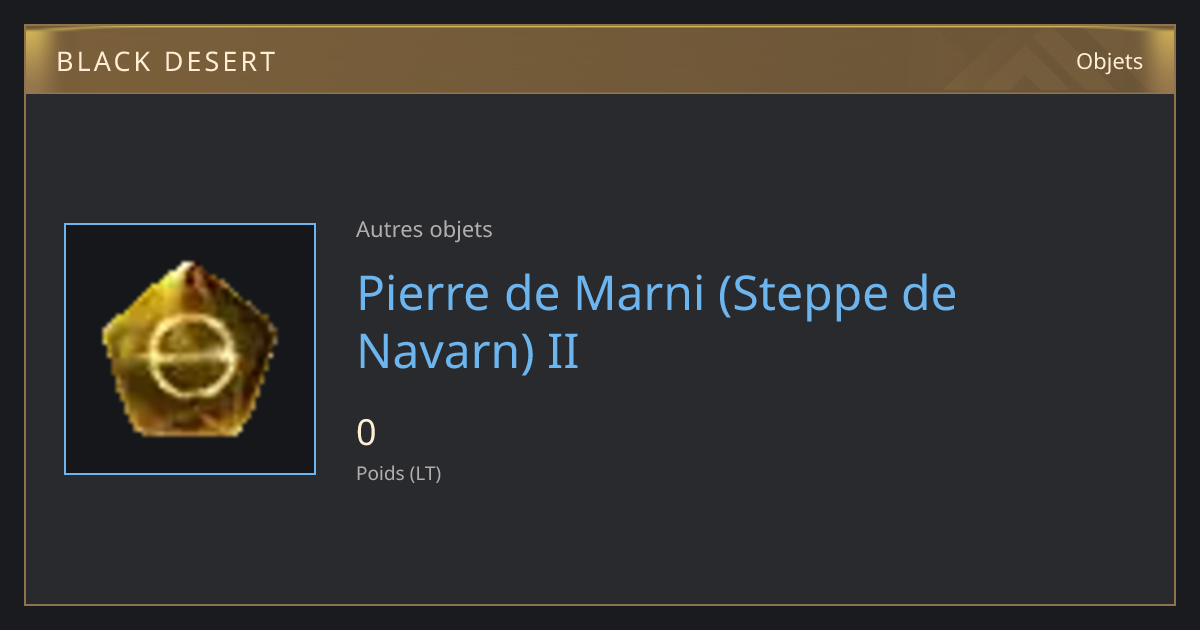Click the Poids (LT) label
The height and width of the screenshot is (630, 1200).
click(398, 473)
